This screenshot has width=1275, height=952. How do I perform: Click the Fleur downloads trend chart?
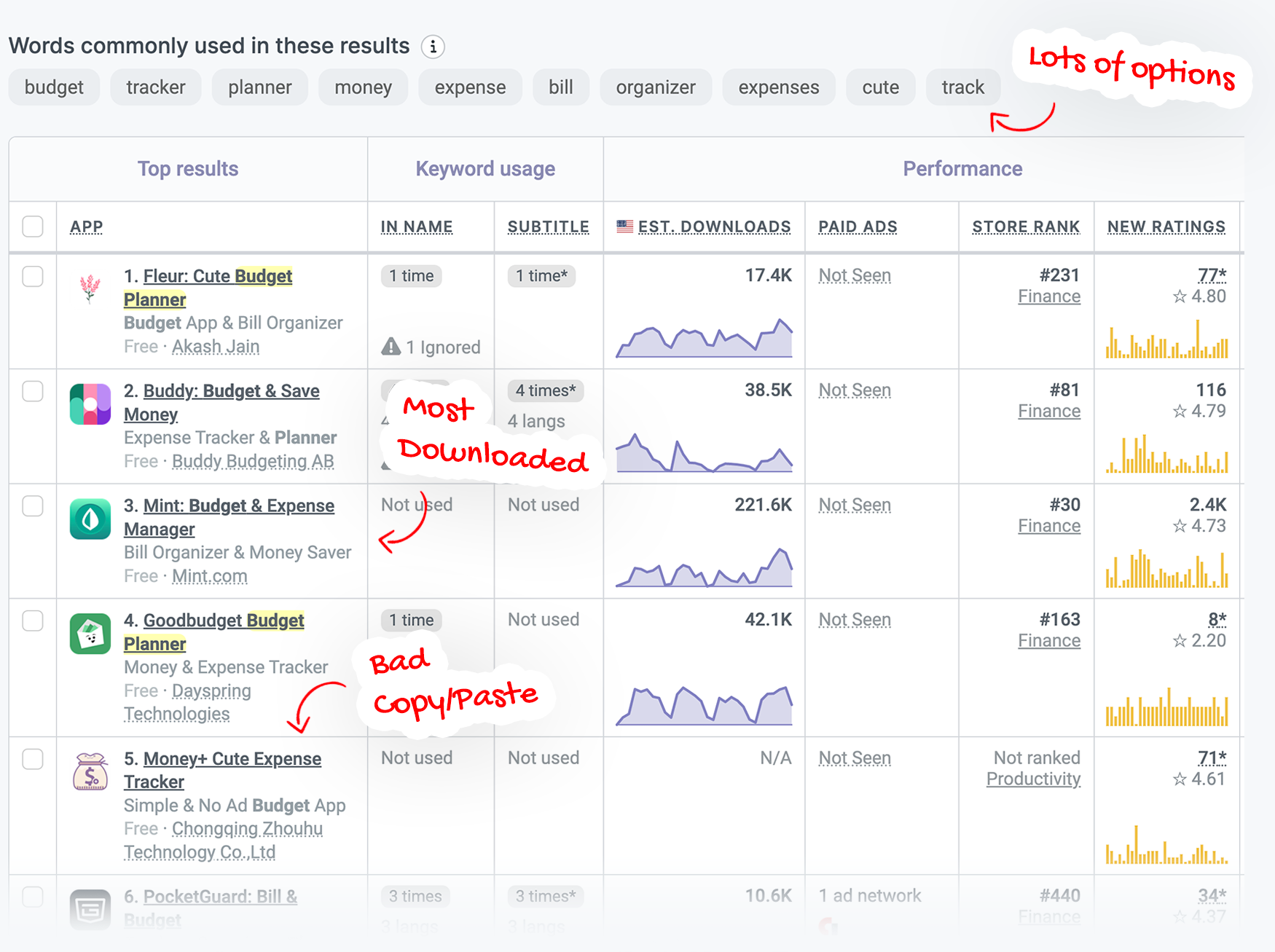(704, 338)
